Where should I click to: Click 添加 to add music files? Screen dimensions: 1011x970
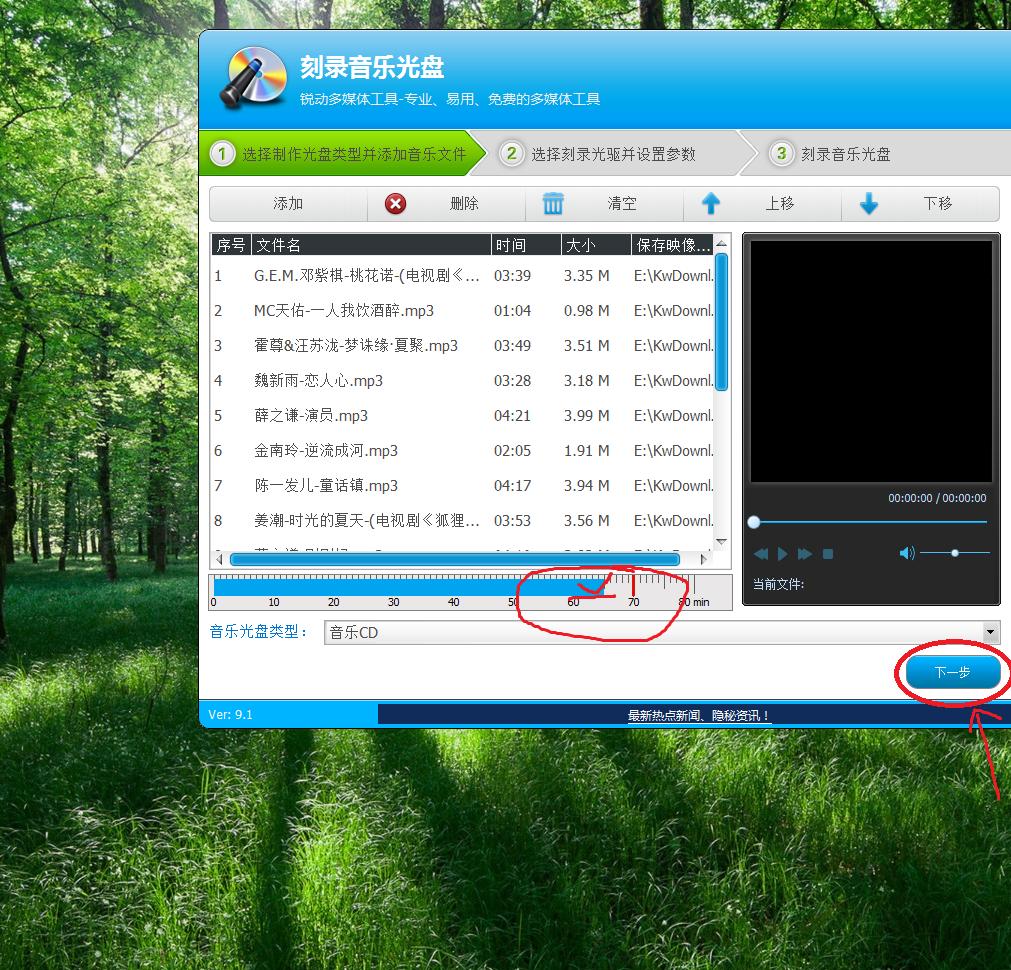288,203
